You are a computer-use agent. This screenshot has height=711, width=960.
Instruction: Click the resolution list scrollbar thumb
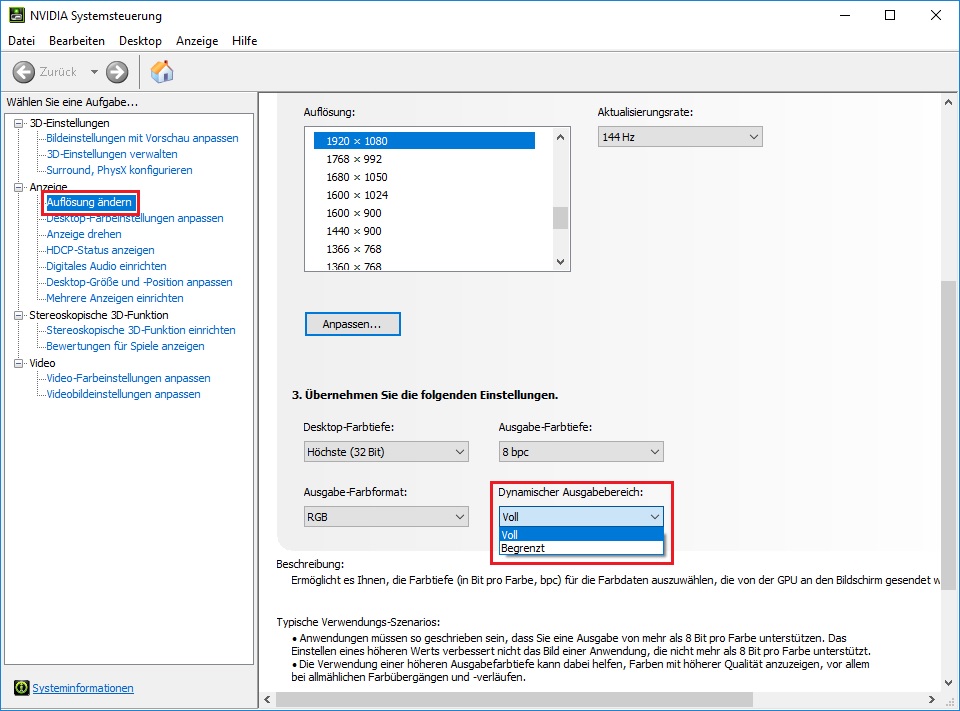coord(560,217)
